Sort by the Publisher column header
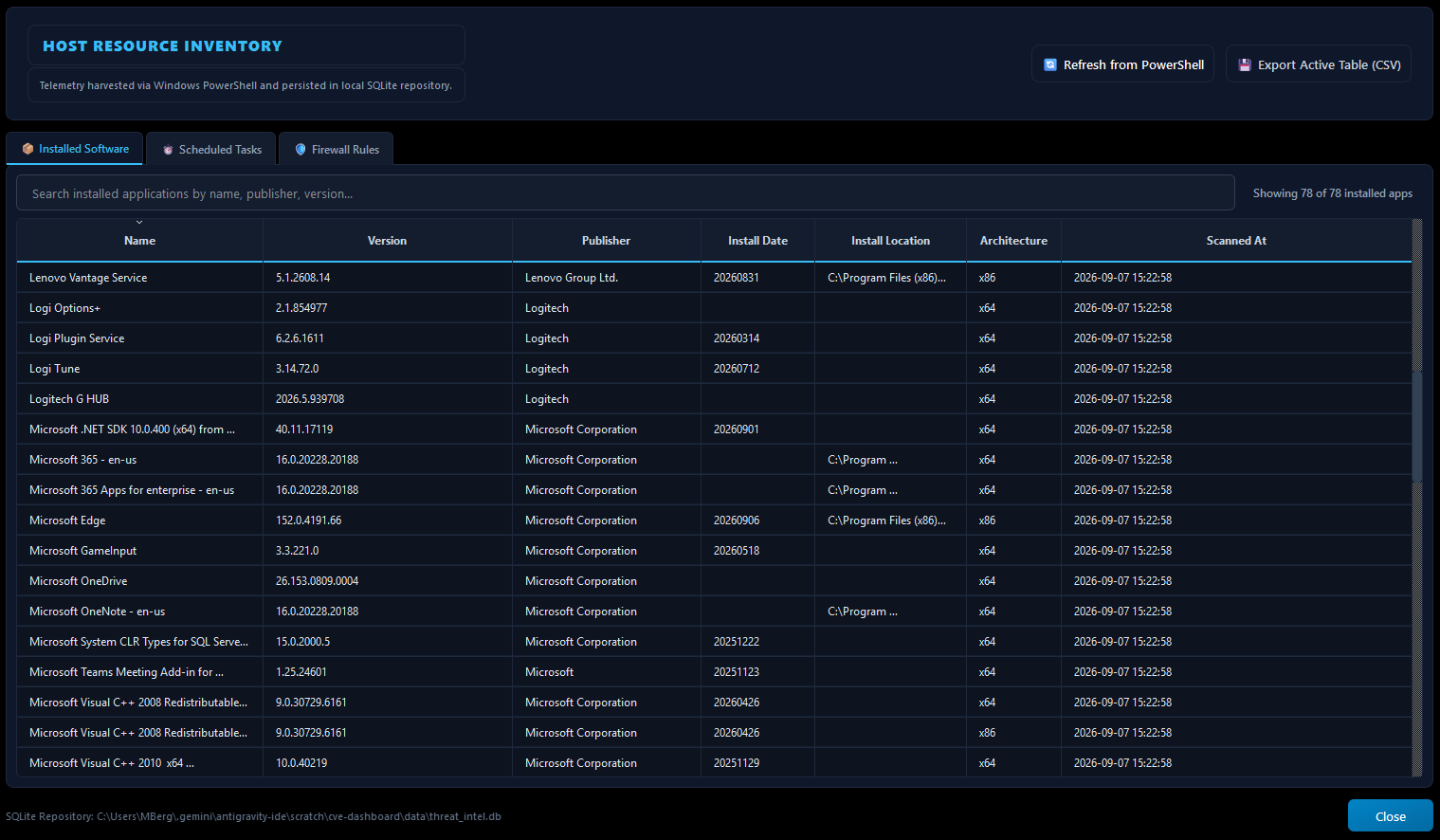 (x=606, y=241)
